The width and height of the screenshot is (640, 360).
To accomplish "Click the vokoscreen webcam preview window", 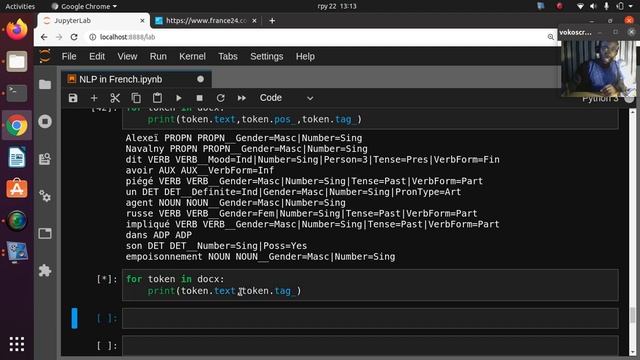I will point(598,69).
